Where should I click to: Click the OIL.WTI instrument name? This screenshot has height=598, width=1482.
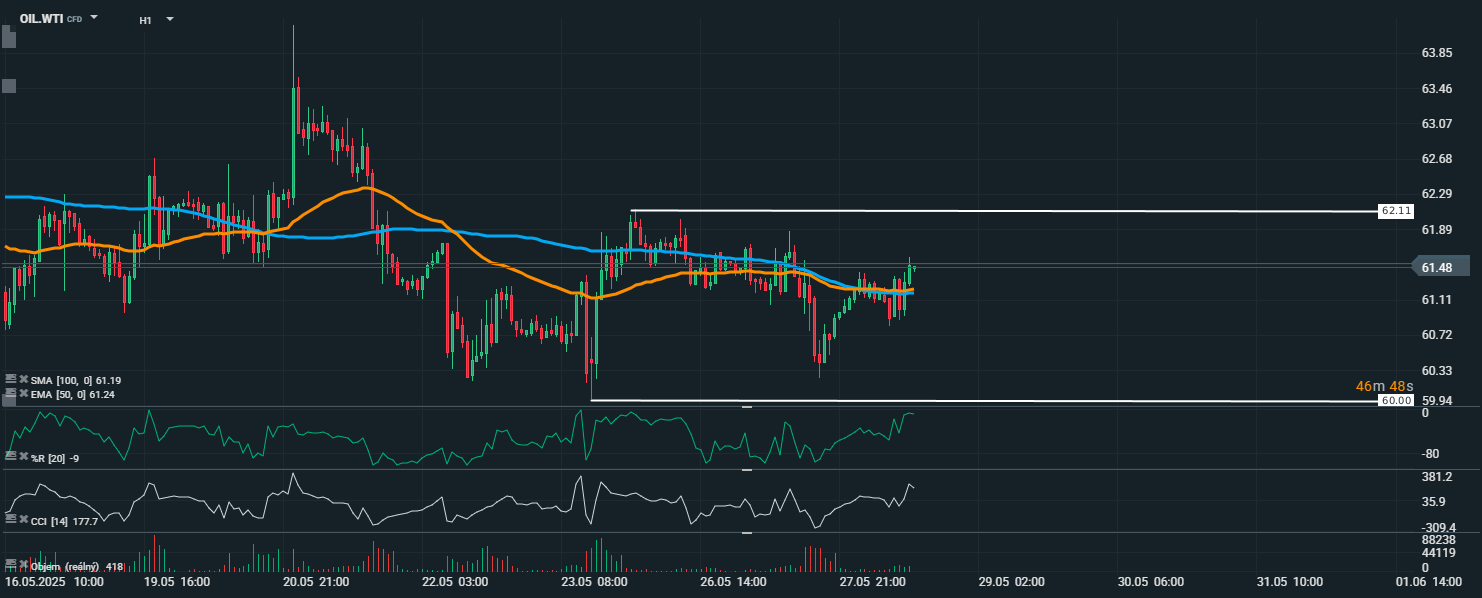coord(42,18)
